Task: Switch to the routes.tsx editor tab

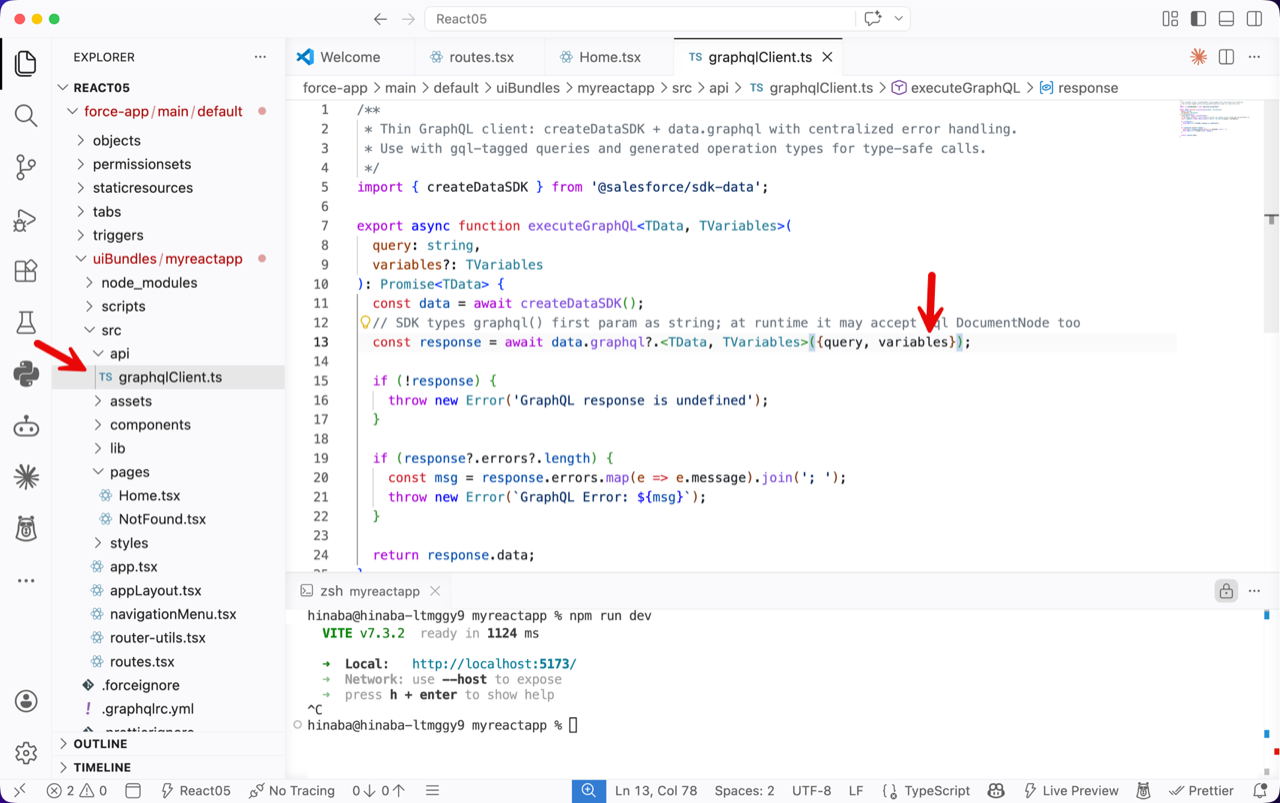Action: [x=481, y=57]
